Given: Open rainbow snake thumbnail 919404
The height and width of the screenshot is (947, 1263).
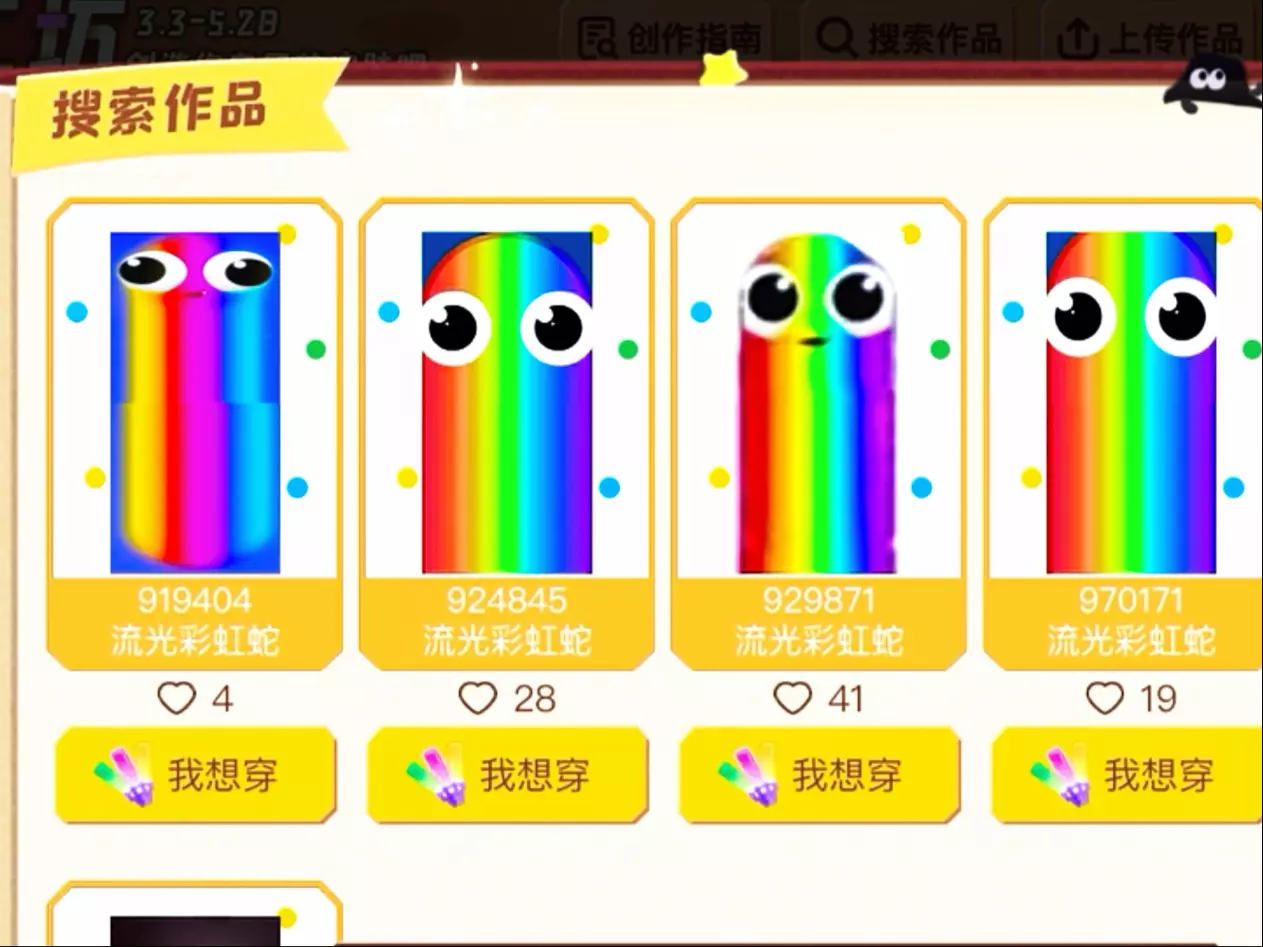Looking at the screenshot, I should [x=195, y=402].
